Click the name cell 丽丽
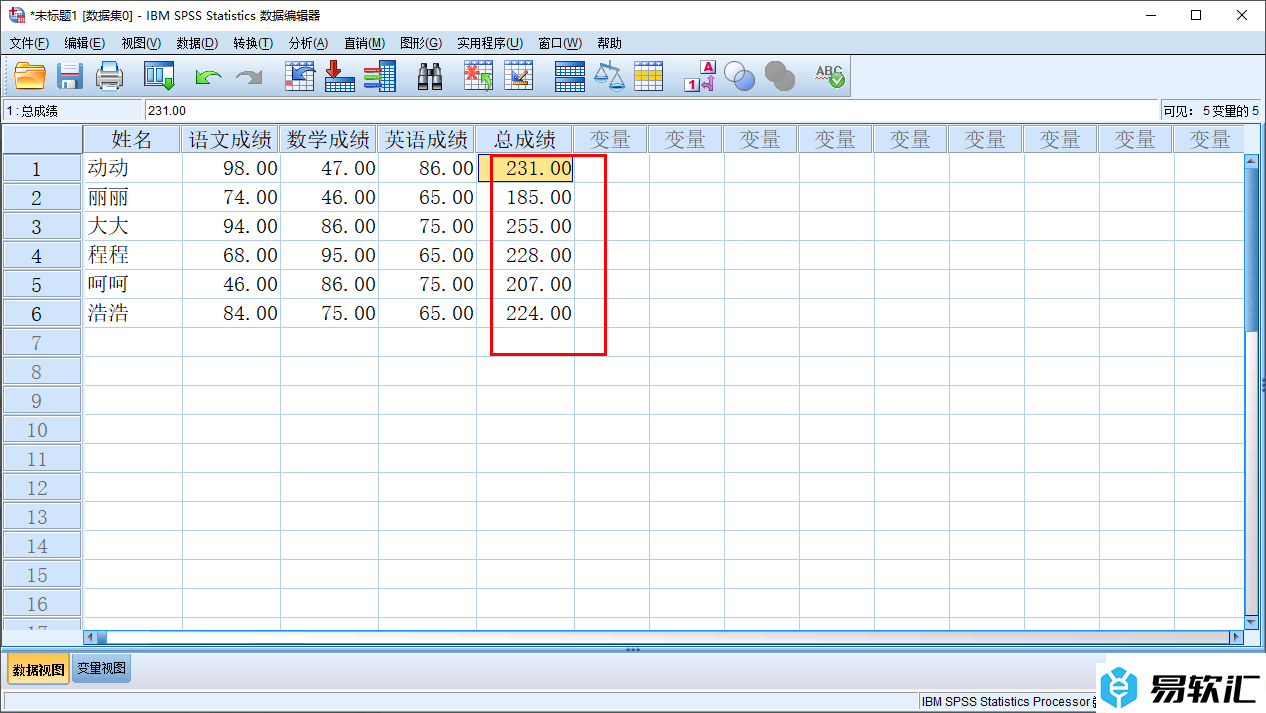Viewport: 1266px width, 713px height. click(132, 197)
